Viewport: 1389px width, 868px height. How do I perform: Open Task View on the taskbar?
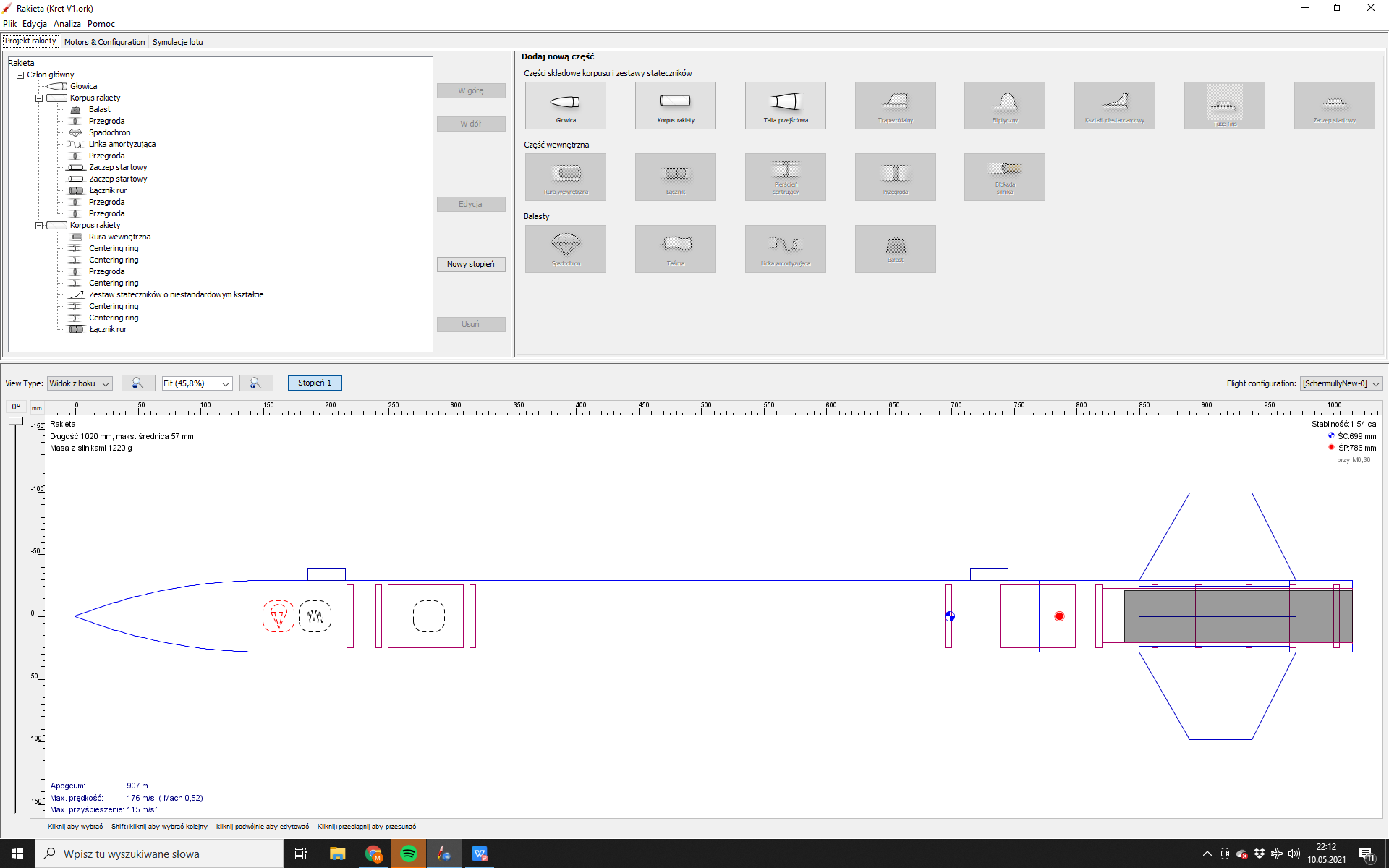[x=301, y=854]
